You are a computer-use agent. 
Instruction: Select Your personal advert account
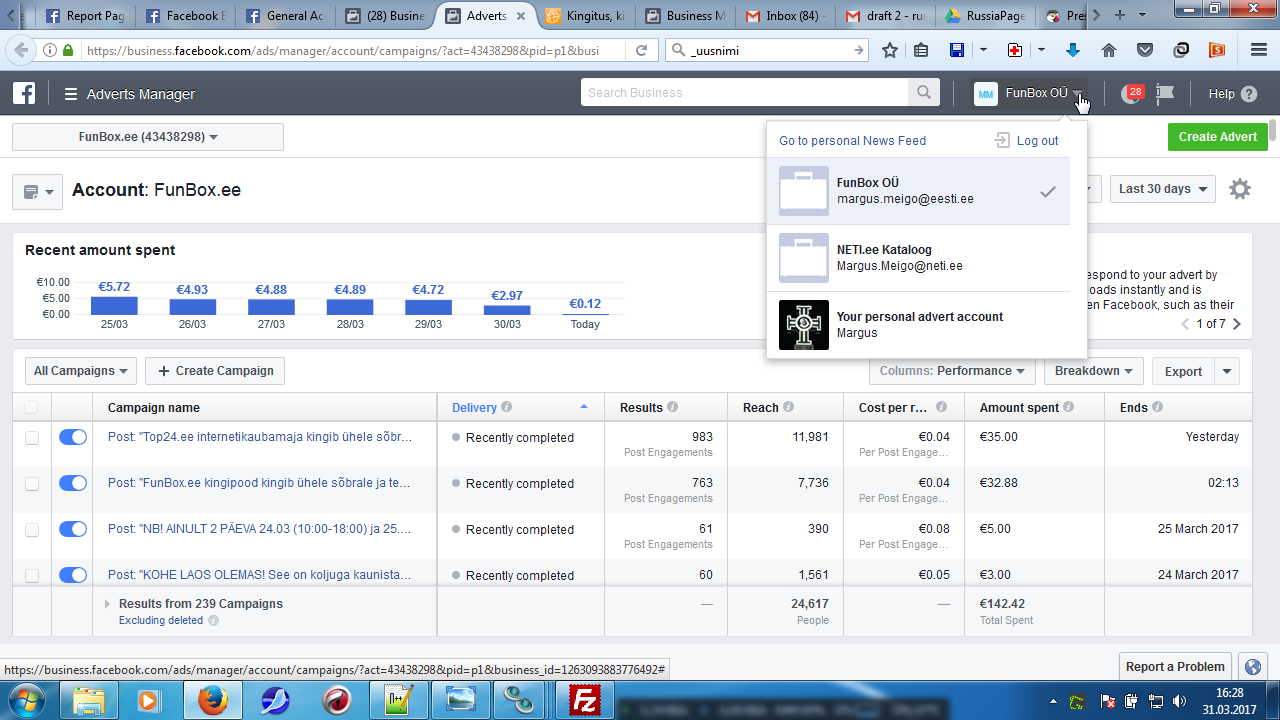tap(918, 325)
